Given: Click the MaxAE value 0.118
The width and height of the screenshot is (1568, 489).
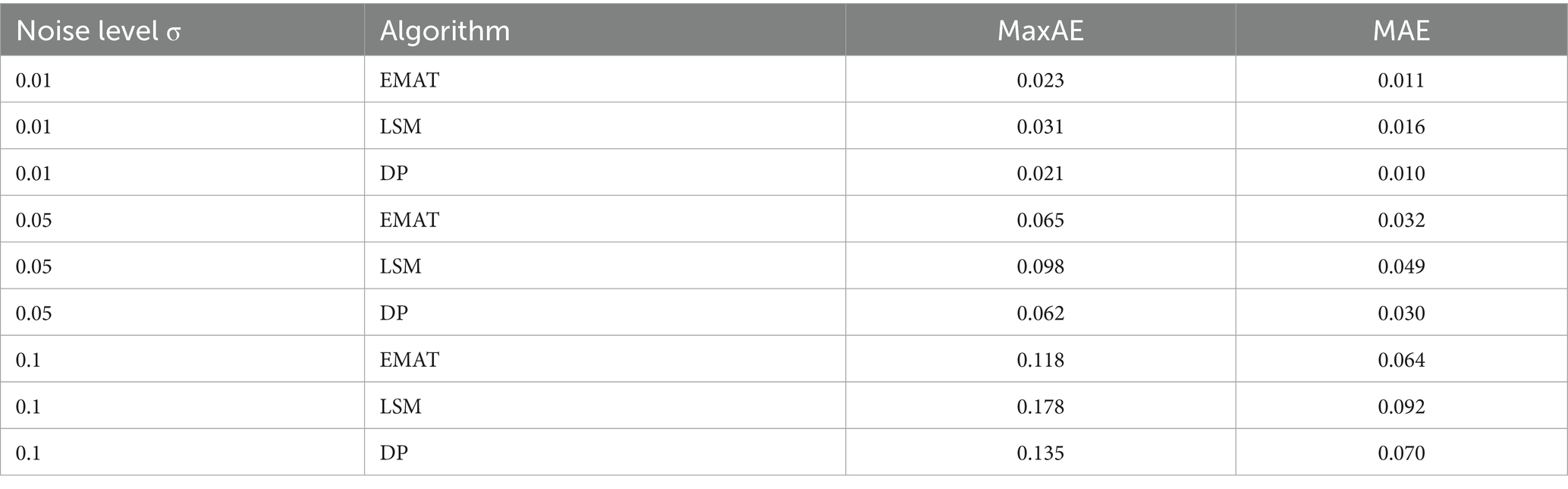Looking at the screenshot, I should 1040,359.
